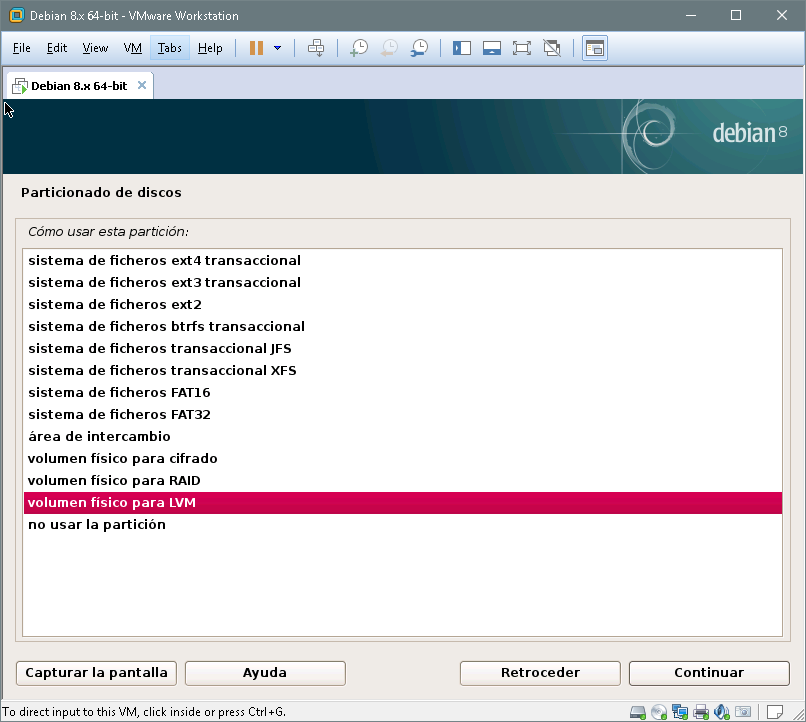Open the power options dropdown arrow
This screenshot has width=806, height=722.
(277, 48)
